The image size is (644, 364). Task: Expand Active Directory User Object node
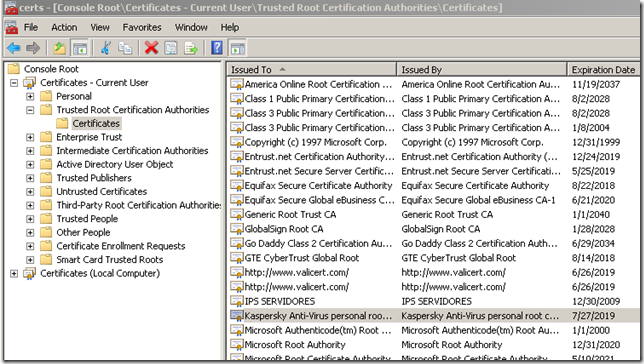pyautogui.click(x=30, y=164)
